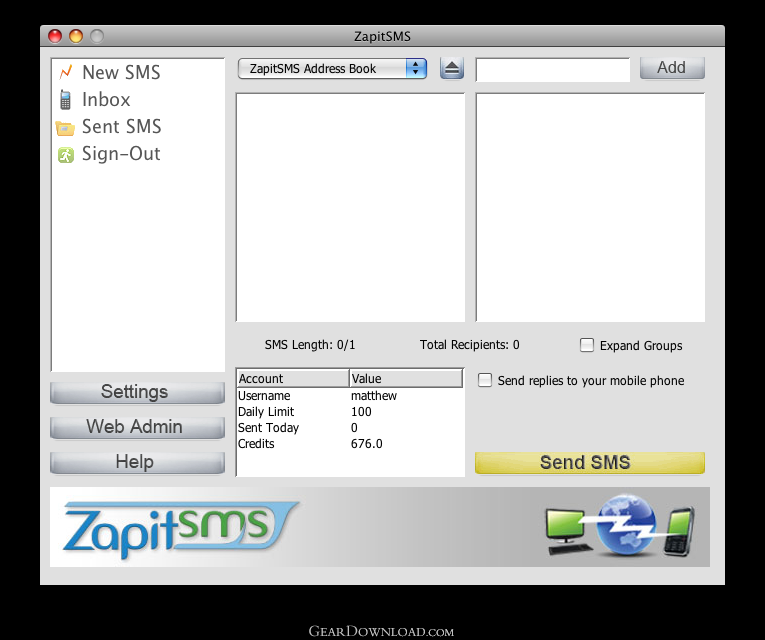The height and width of the screenshot is (640, 765).
Task: Enable the Expand Groups checkbox
Action: (x=587, y=345)
